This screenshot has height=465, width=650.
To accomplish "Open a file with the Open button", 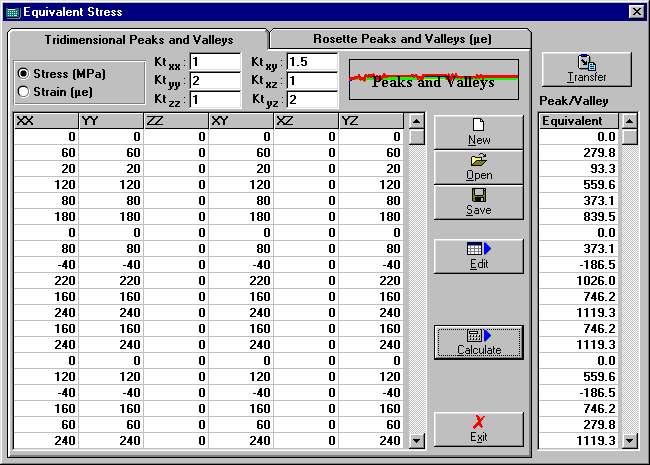I will tap(478, 167).
